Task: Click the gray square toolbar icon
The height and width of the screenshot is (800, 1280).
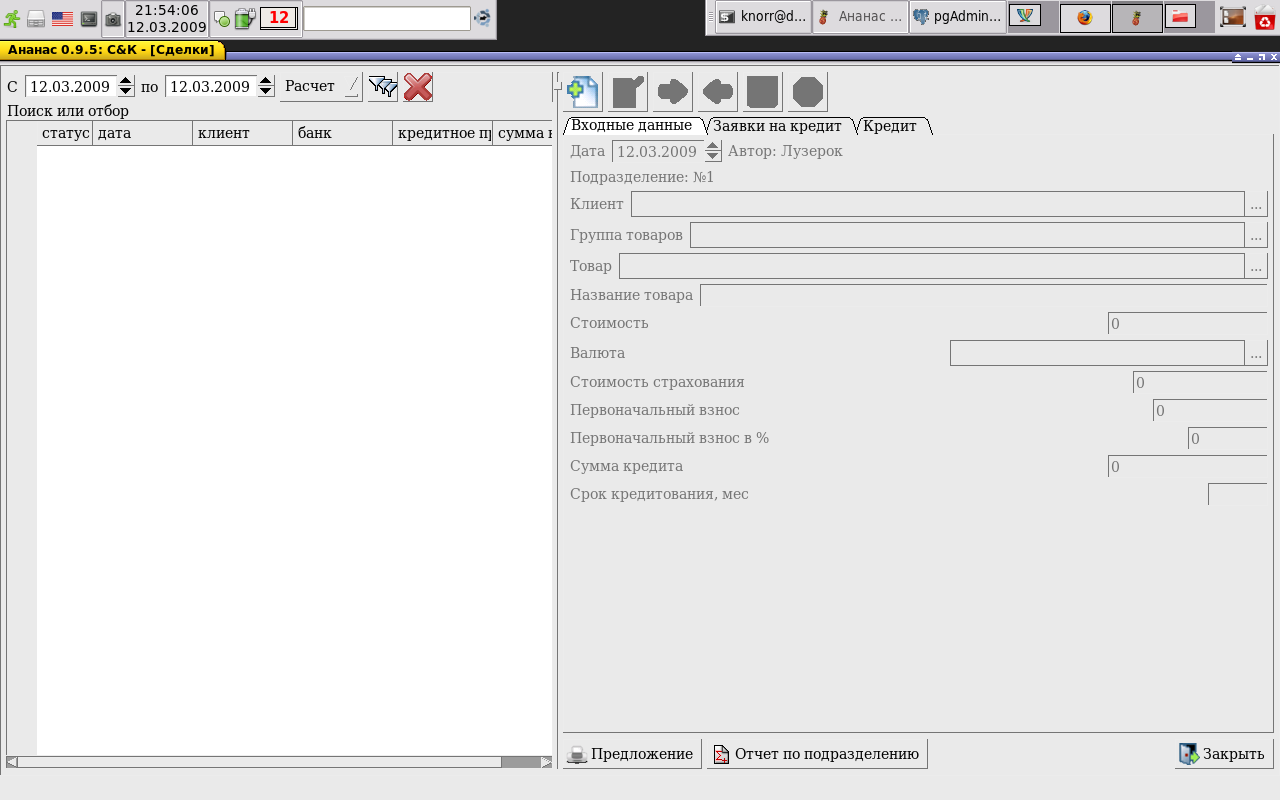Action: click(763, 92)
